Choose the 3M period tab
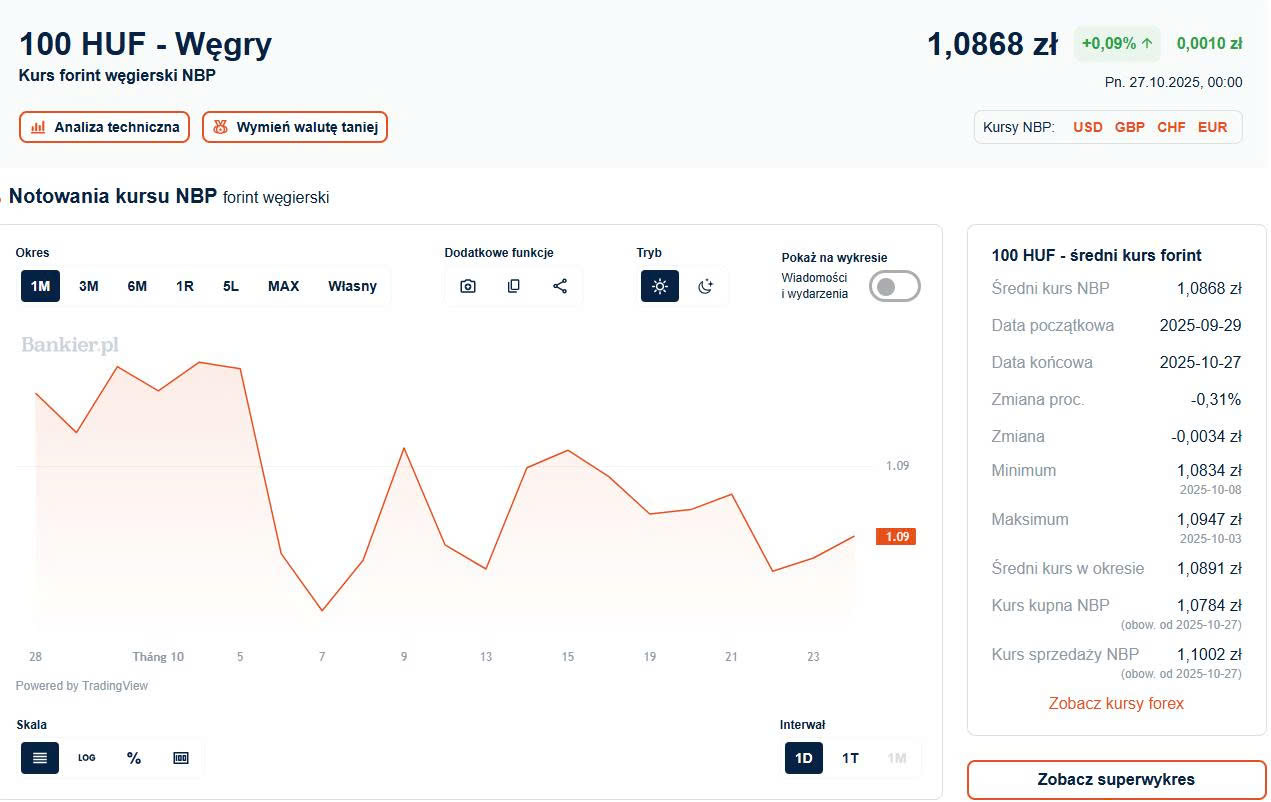This screenshot has width=1271, height=802. [x=89, y=286]
